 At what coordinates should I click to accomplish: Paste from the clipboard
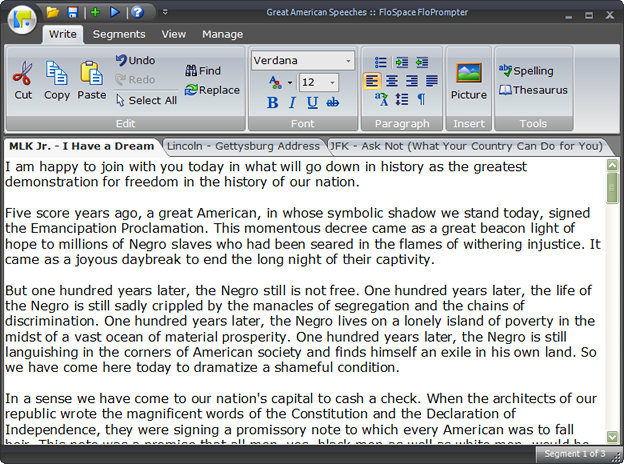(92, 81)
